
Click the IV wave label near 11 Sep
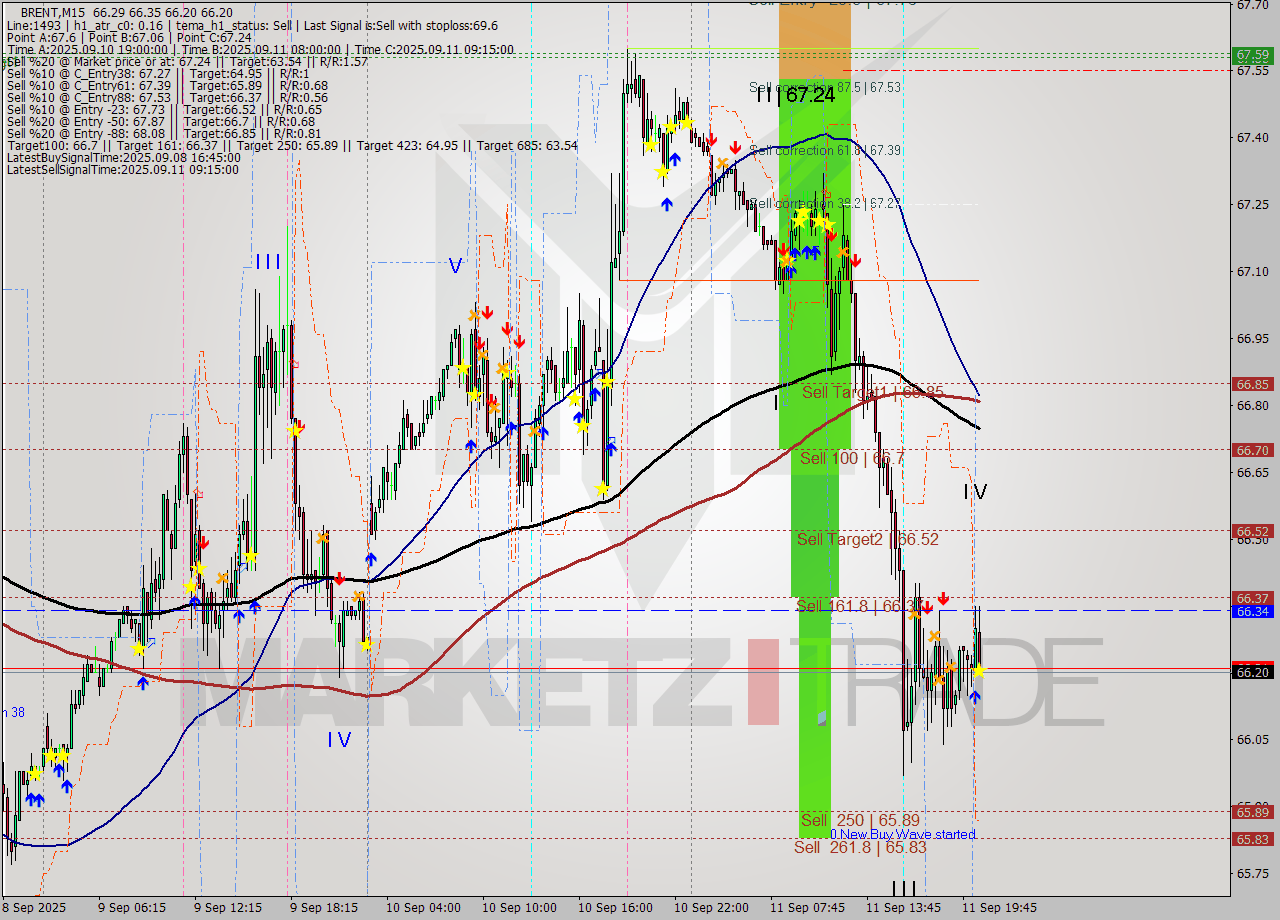coord(975,492)
